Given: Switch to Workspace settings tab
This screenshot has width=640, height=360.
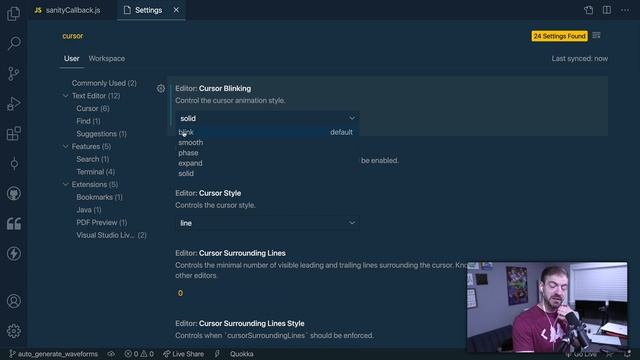Looking at the screenshot, I should coord(107,59).
